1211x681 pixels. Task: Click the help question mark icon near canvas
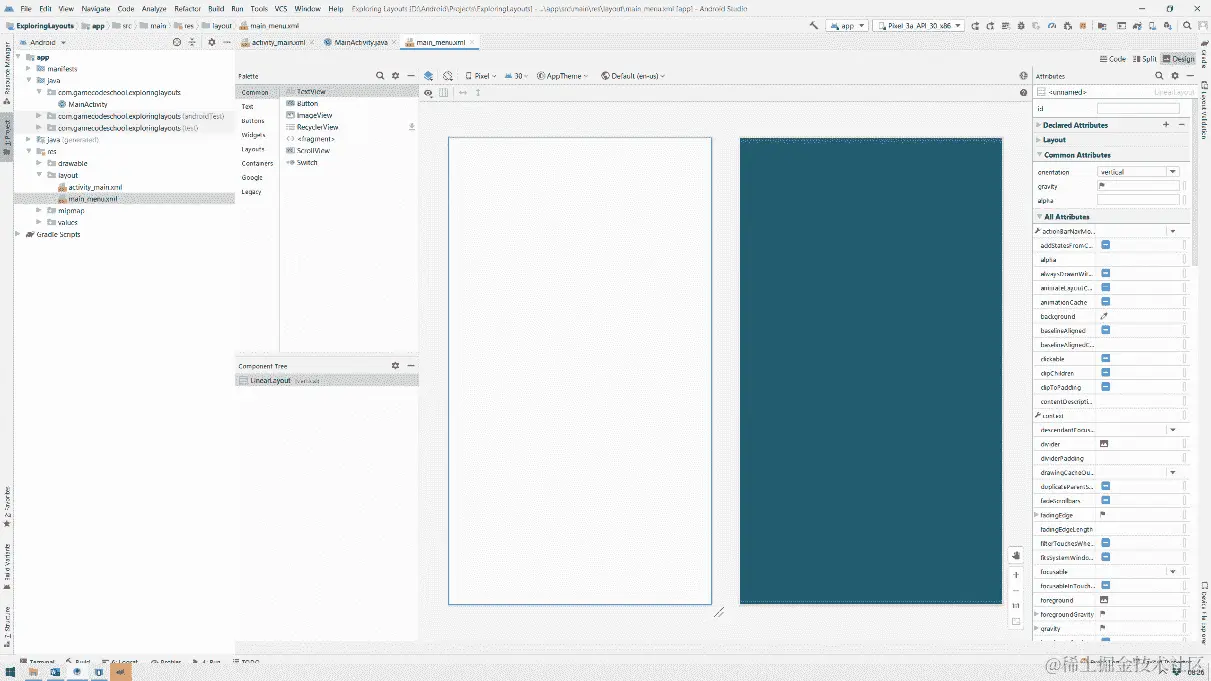click(1023, 92)
